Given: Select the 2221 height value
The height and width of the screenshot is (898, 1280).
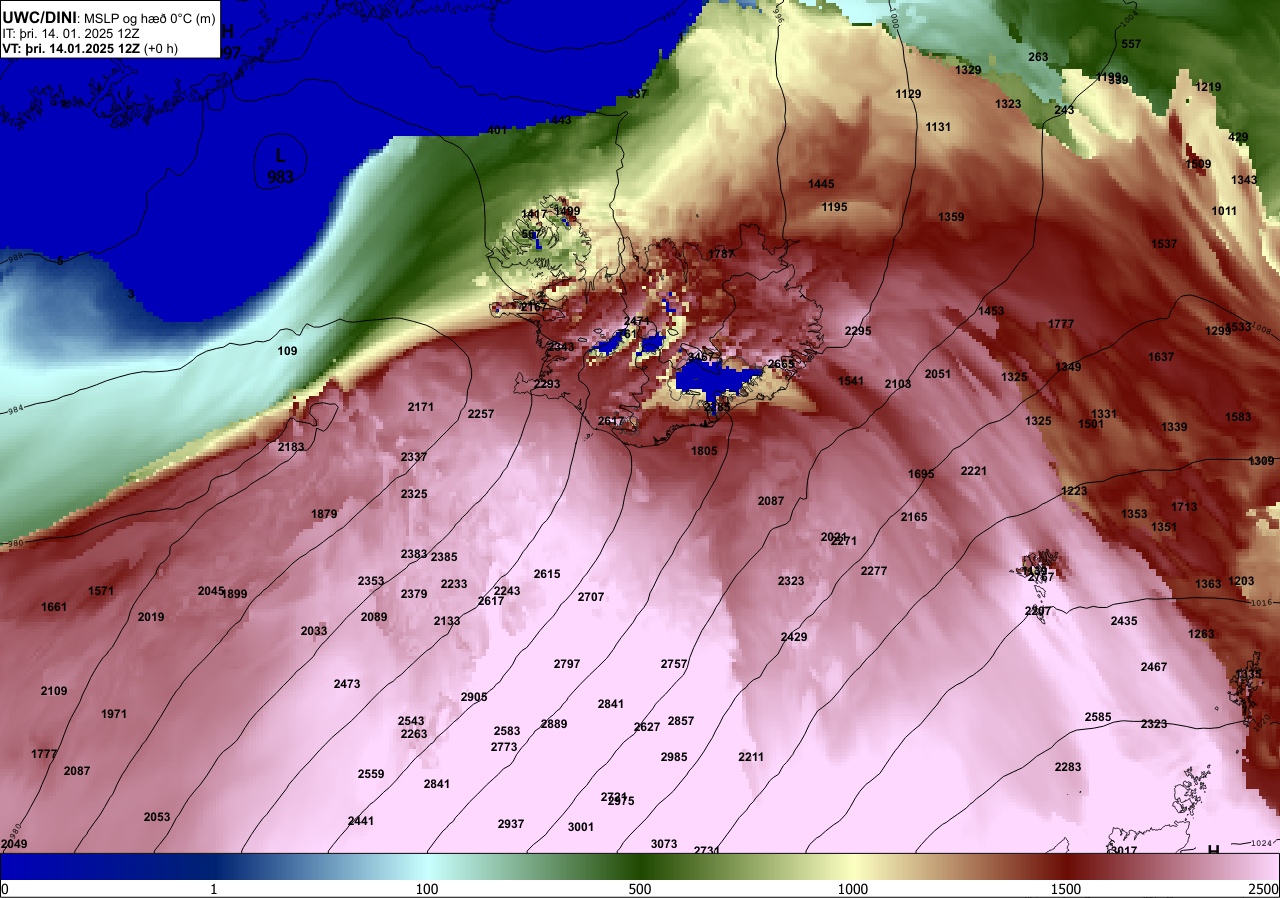Looking at the screenshot, I should pos(974,471).
